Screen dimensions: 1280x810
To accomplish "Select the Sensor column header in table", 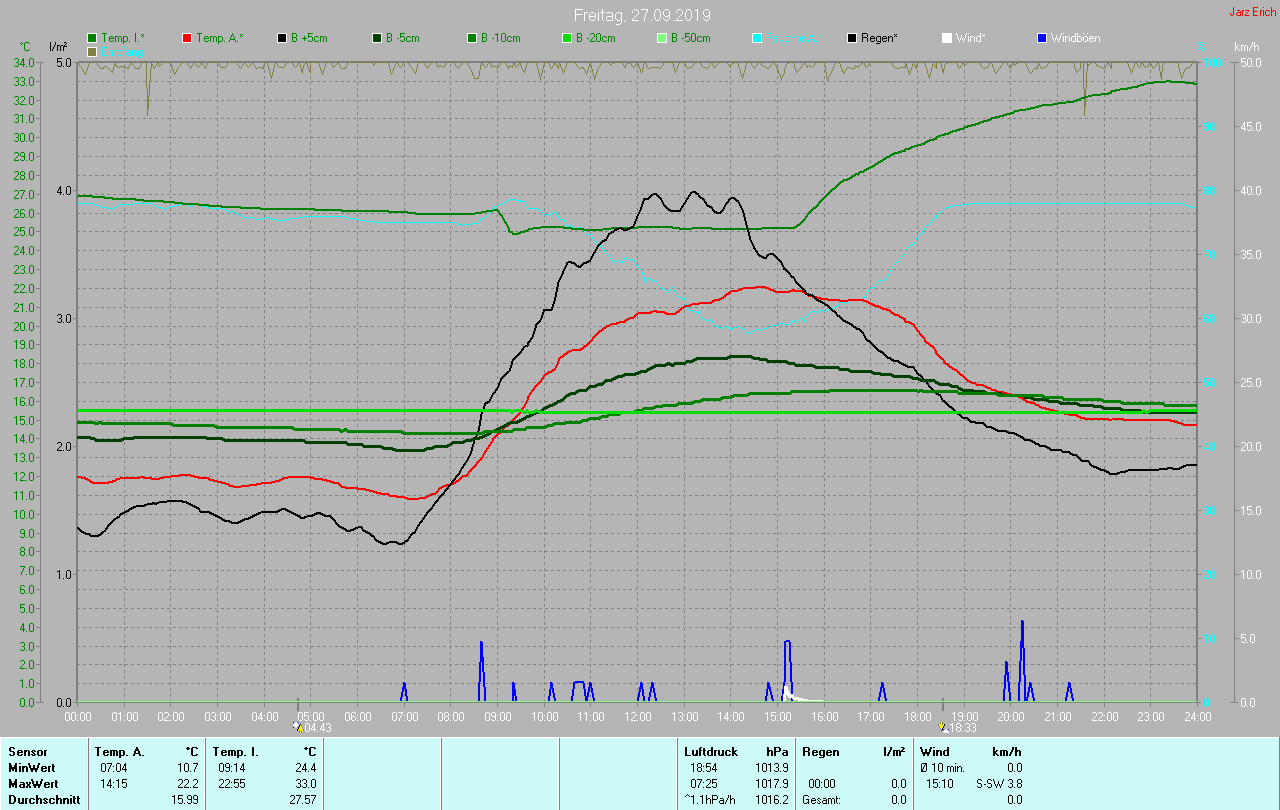I will (x=27, y=751).
